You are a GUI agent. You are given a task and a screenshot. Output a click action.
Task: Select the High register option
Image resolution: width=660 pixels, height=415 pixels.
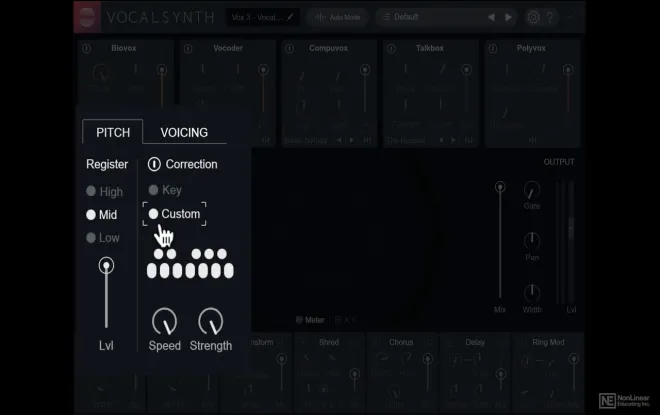coord(104,192)
